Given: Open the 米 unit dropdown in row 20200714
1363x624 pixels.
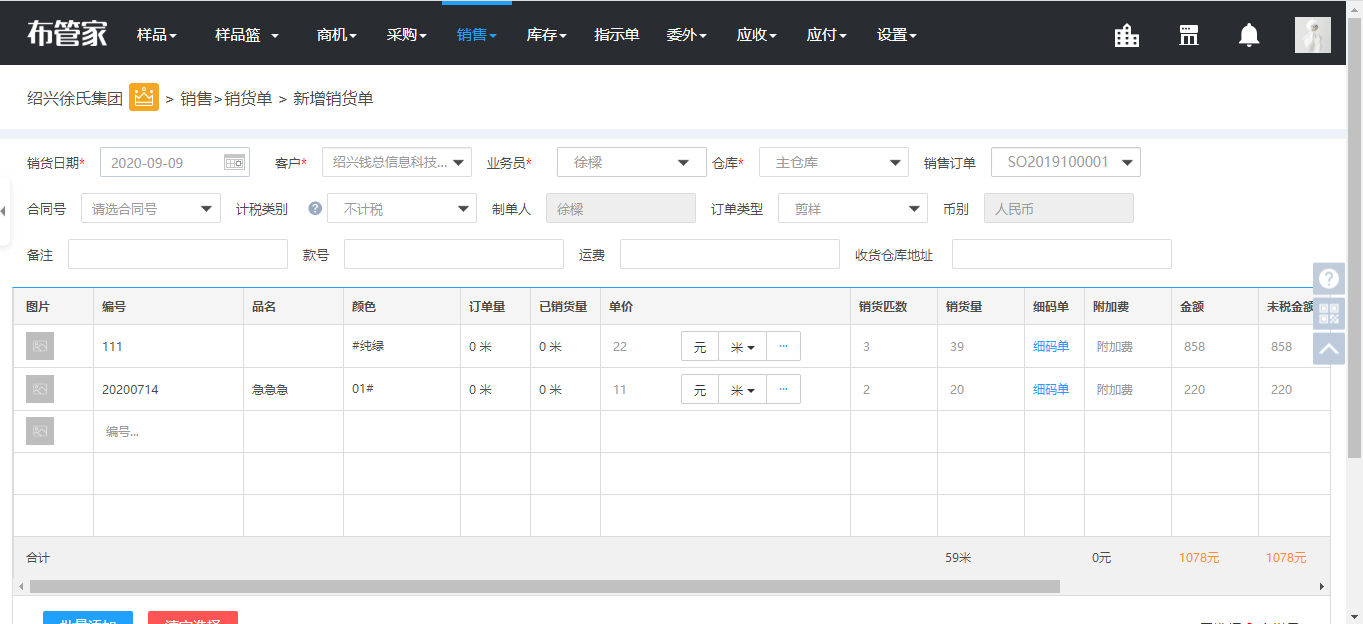Looking at the screenshot, I should pyautogui.click(x=742, y=389).
